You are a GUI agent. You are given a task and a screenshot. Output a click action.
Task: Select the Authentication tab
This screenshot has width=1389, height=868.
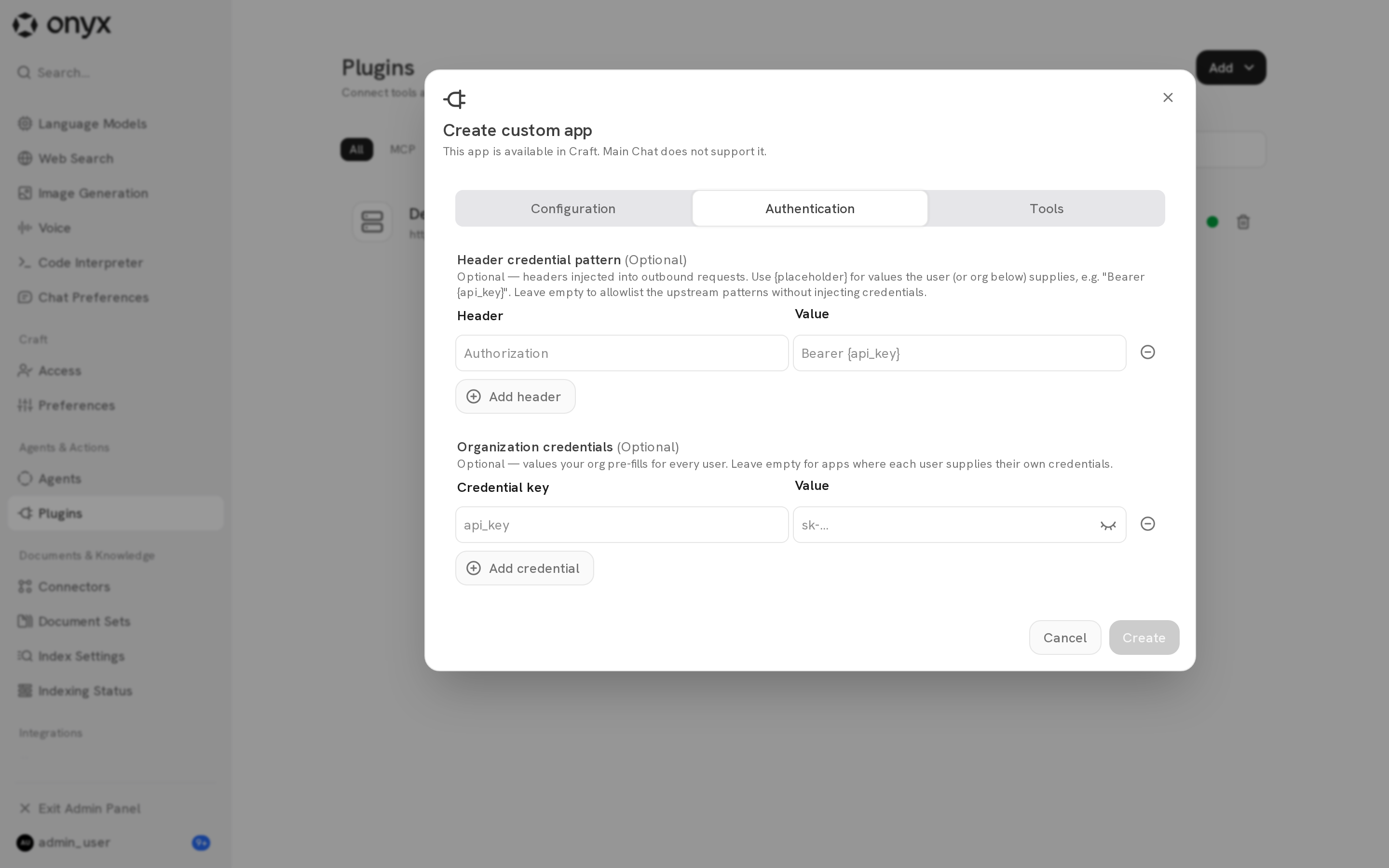click(x=809, y=208)
